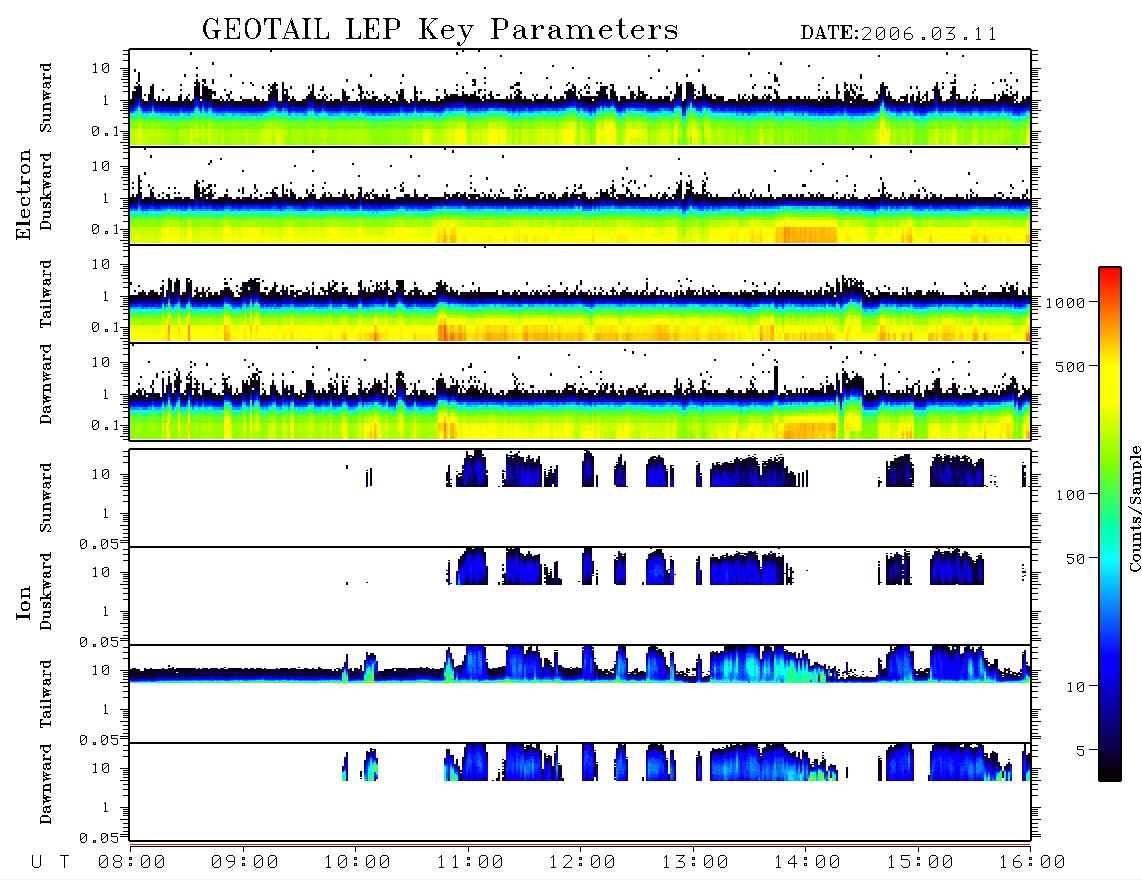The image size is (1142, 880).
Task: Select the Ion group axis label
Action: (24, 602)
